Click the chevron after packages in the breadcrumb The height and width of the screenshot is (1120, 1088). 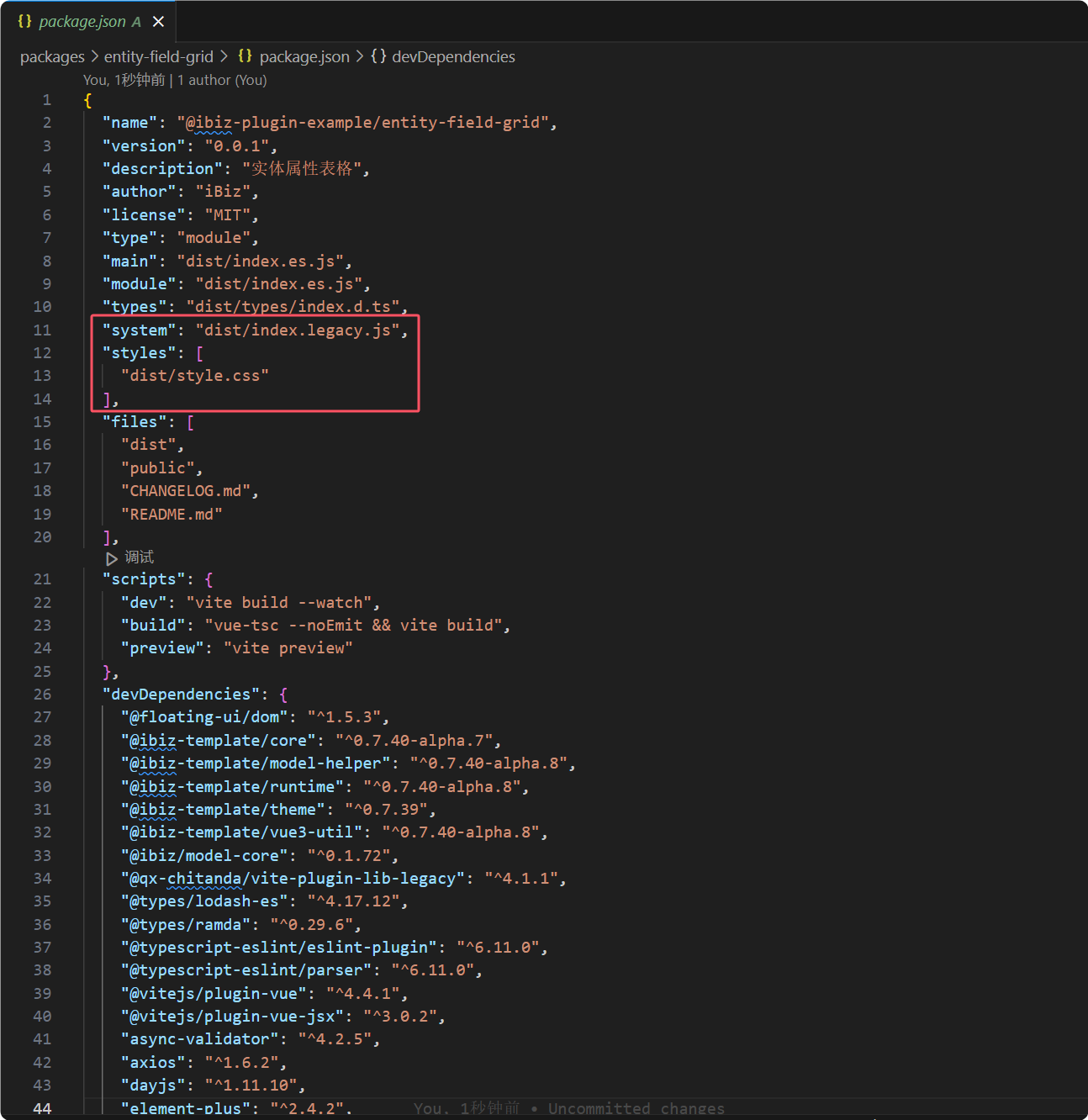pos(94,57)
